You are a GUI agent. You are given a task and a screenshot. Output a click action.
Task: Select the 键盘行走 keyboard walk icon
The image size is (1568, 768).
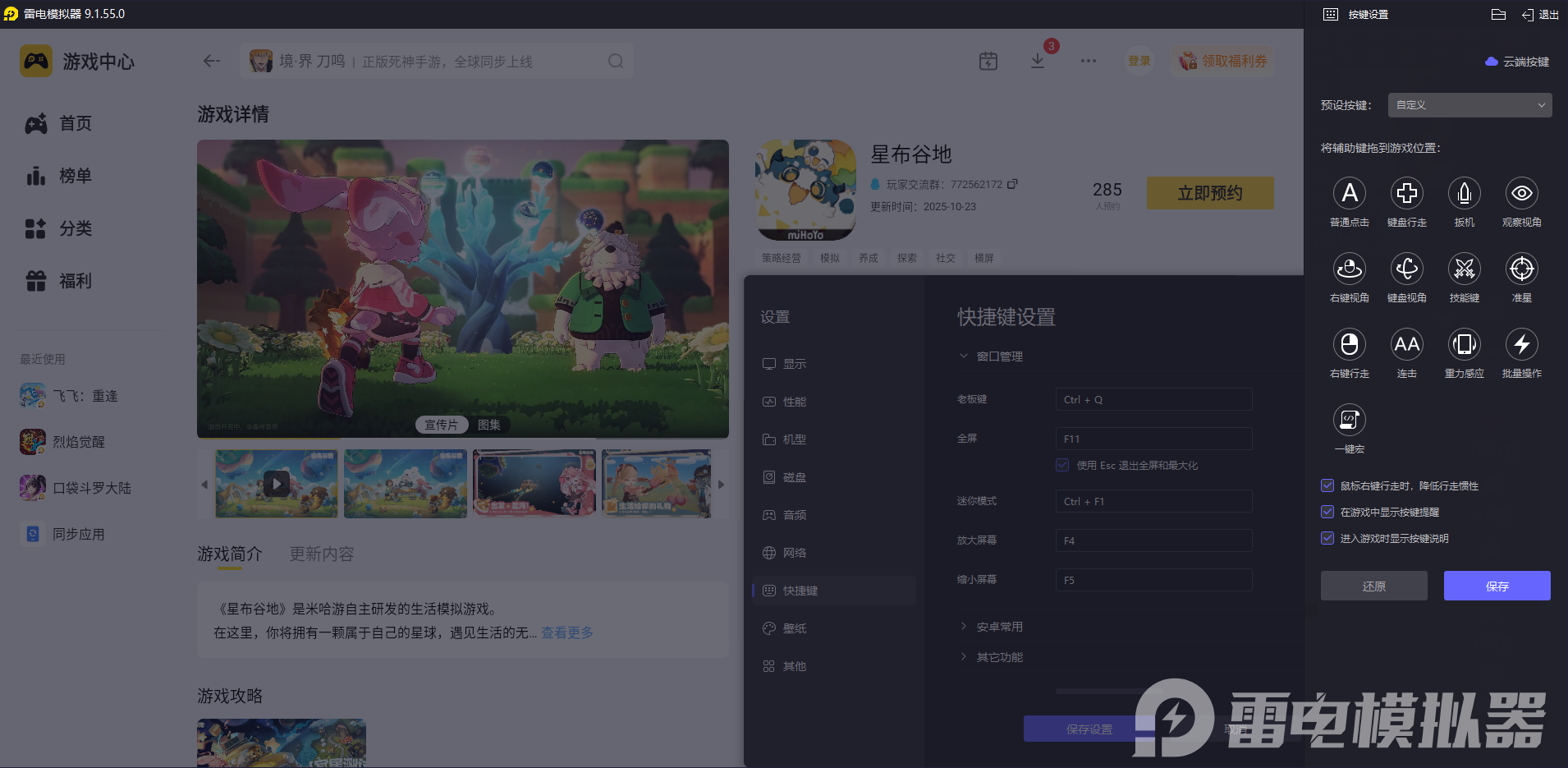[x=1406, y=194]
